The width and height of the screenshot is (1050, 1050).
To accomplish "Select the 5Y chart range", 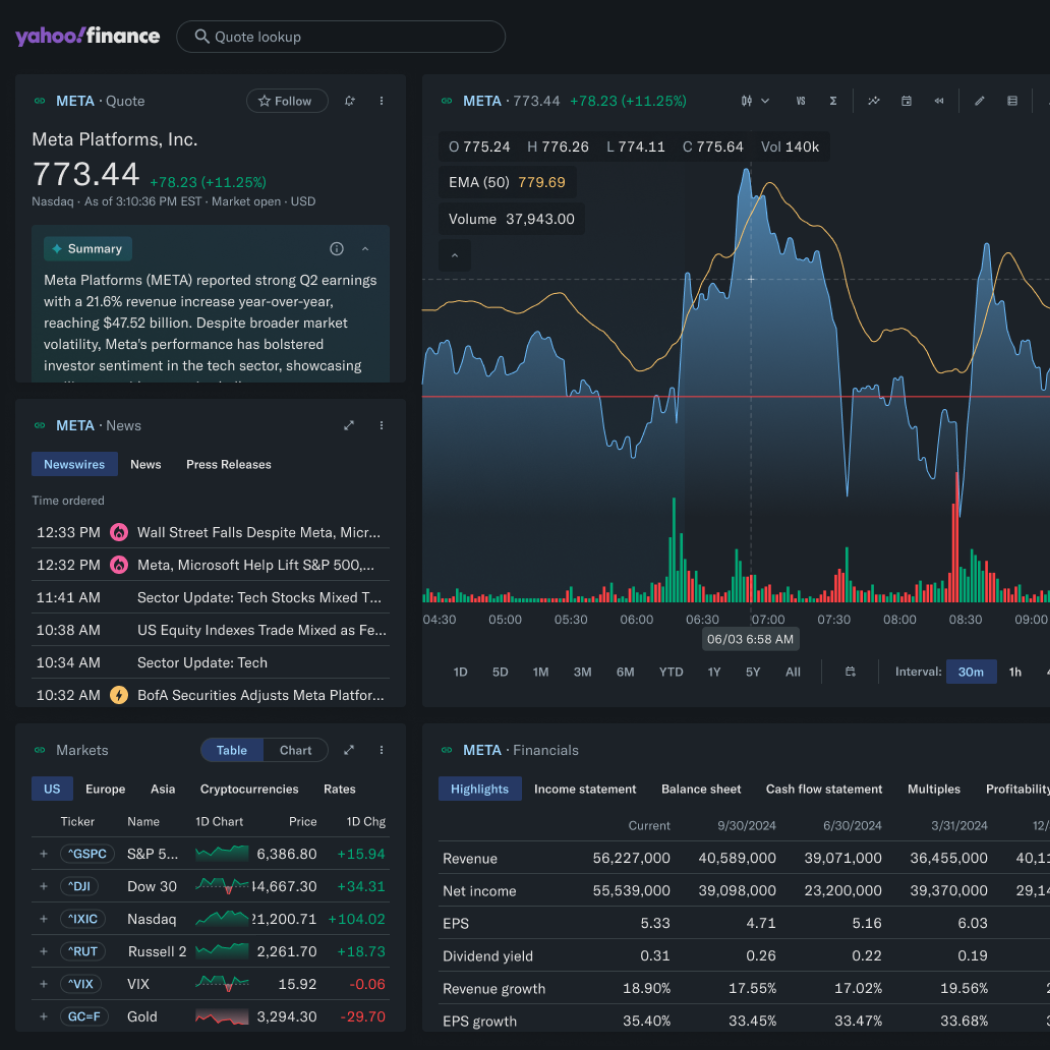I will point(753,672).
